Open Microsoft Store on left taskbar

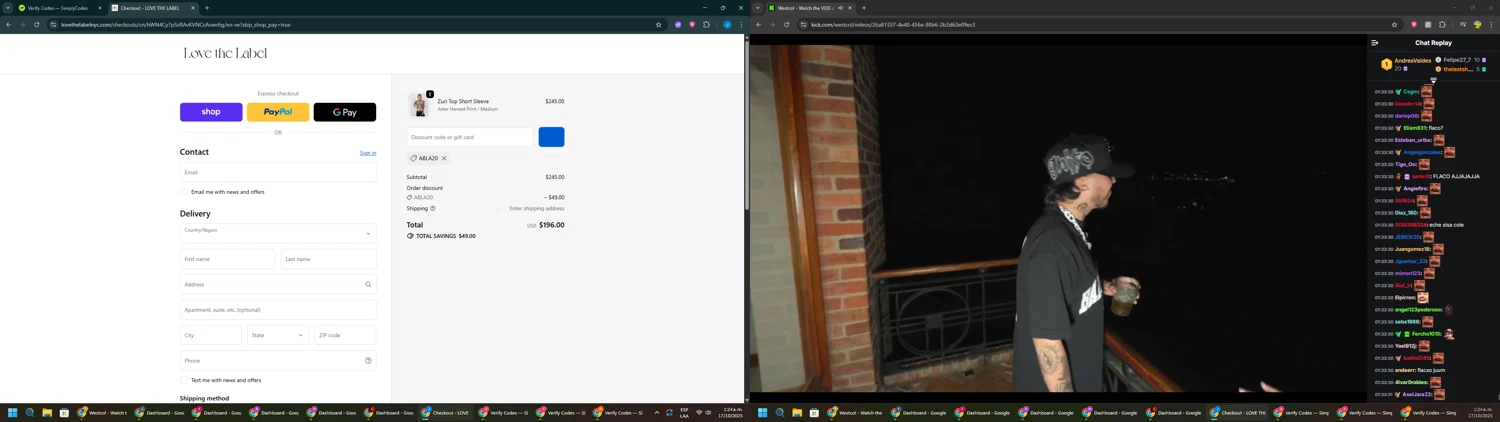coord(64,412)
